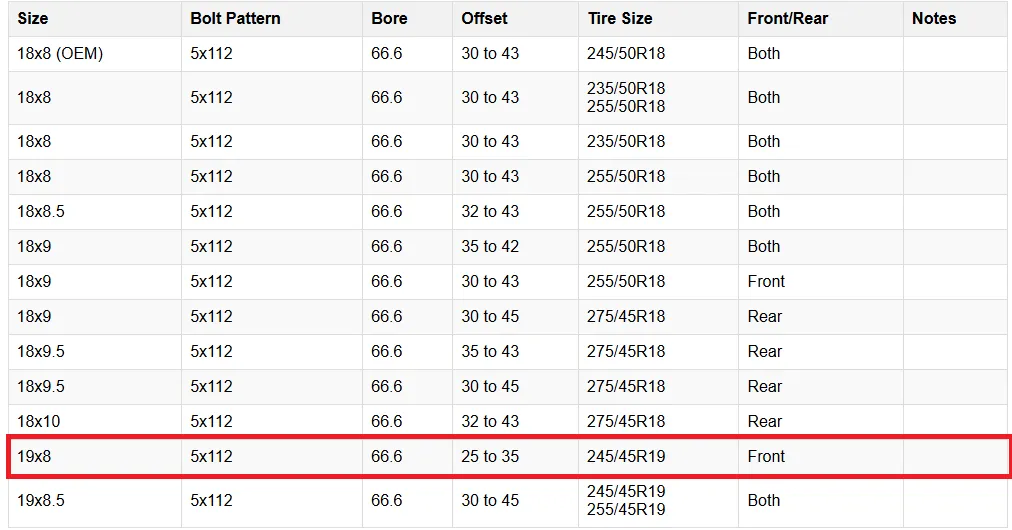This screenshot has width=1012, height=530.
Task: Click the 30 to 45 offset in 19x8.5 row
Action: pyautogui.click(x=490, y=501)
